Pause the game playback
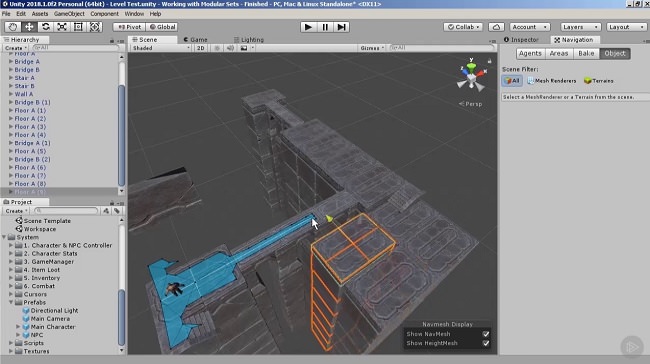Viewport: 650px width, 364px height. click(x=325, y=27)
